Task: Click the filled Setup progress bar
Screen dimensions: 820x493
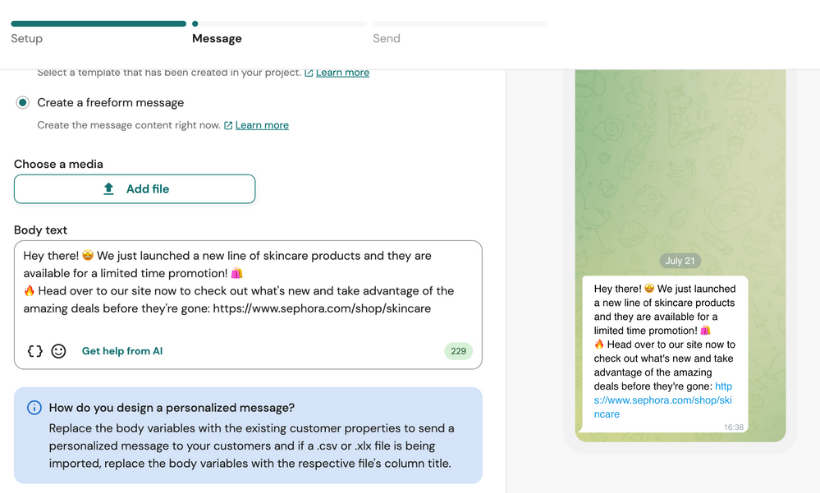Action: click(98, 23)
